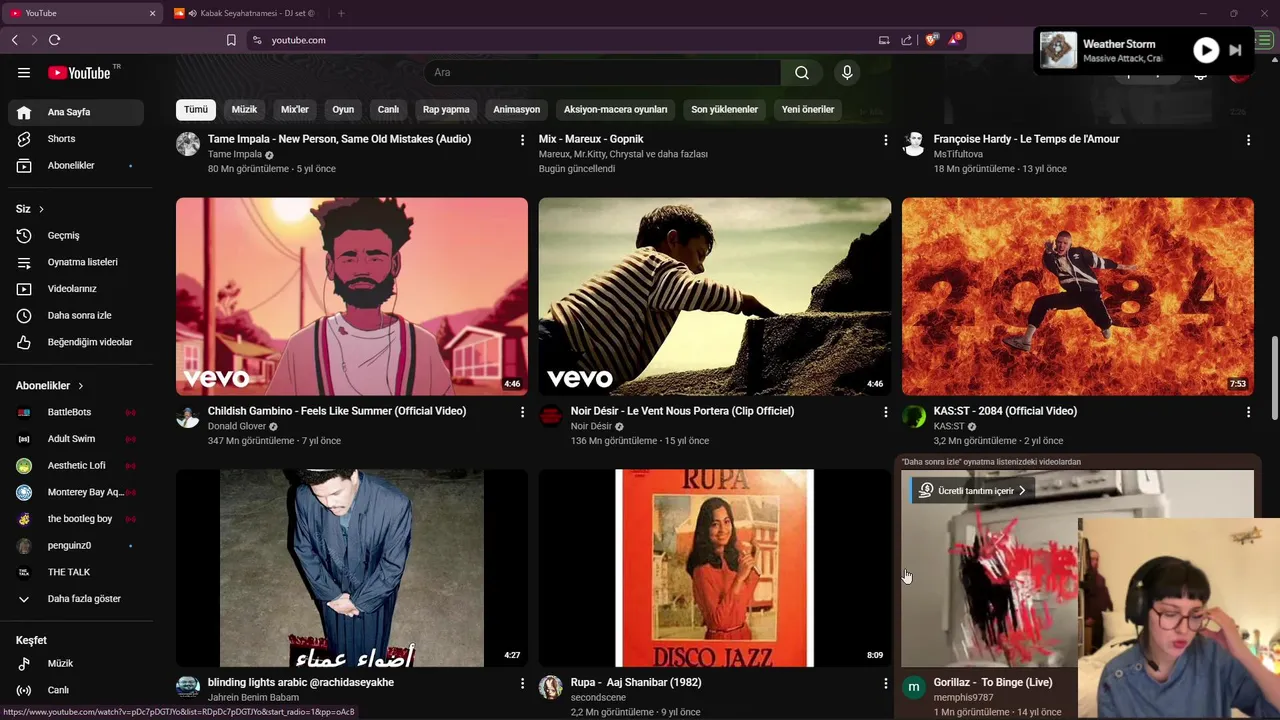
Task: Open options for Mix - Mareux - Gopnik
Action: click(885, 140)
